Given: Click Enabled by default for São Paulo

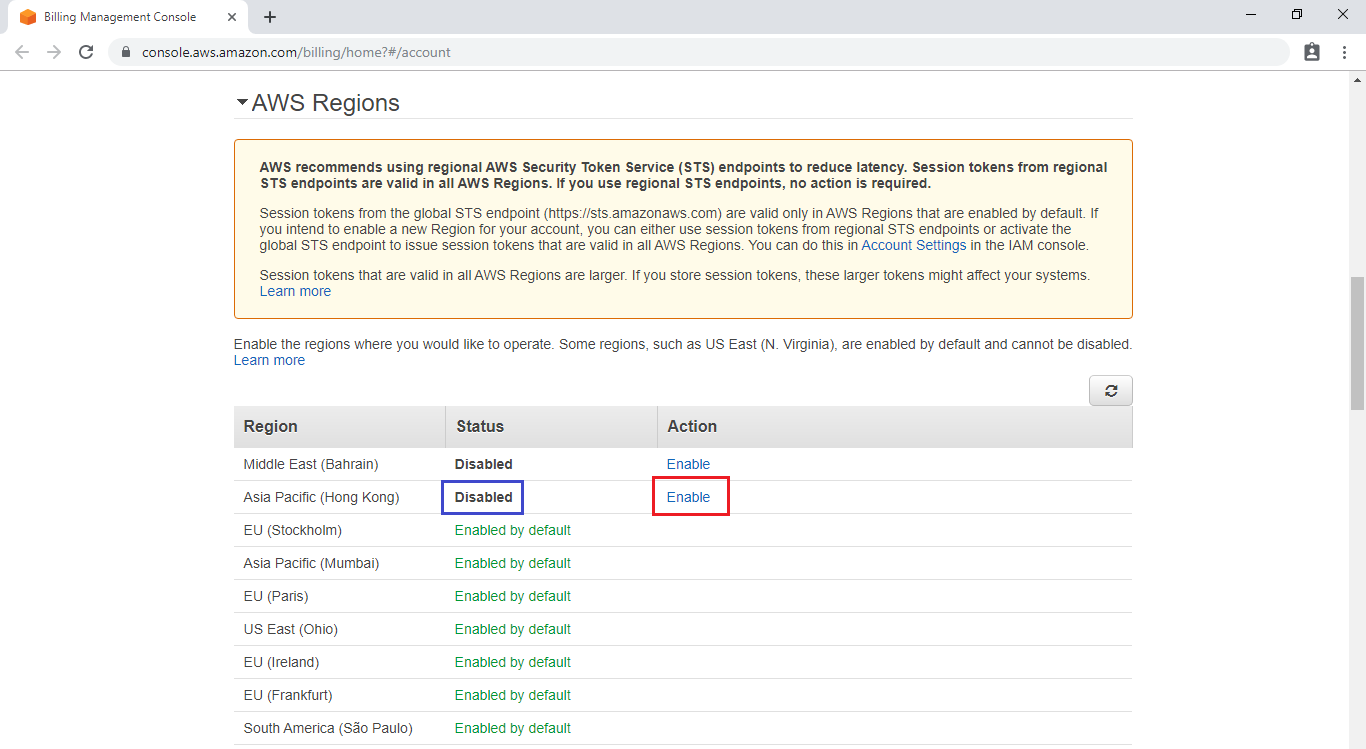Looking at the screenshot, I should click(512, 728).
